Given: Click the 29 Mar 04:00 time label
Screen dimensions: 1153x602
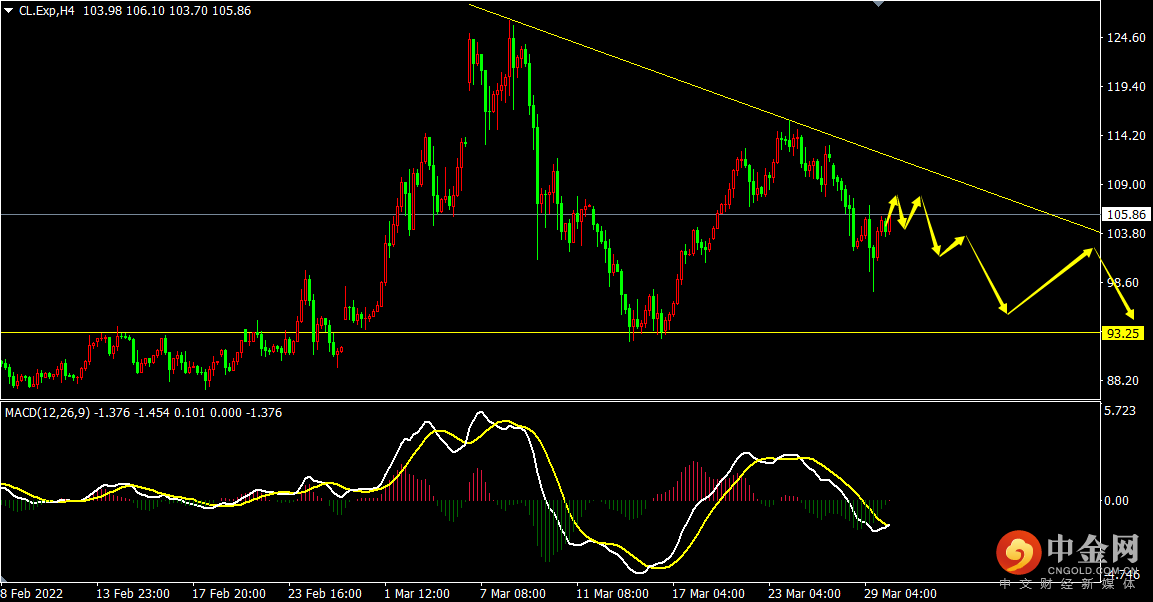Looking at the screenshot, I should pyautogui.click(x=900, y=593).
